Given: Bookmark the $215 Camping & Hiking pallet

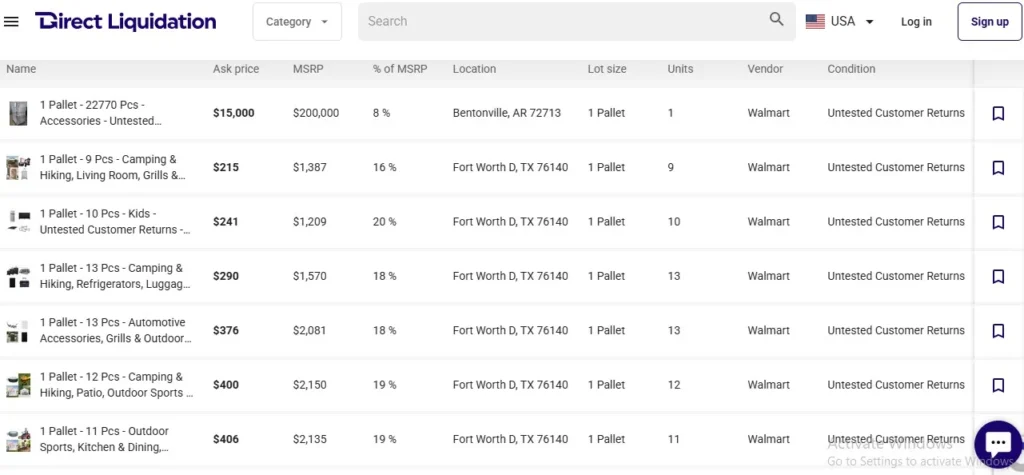Looking at the screenshot, I should (997, 168).
